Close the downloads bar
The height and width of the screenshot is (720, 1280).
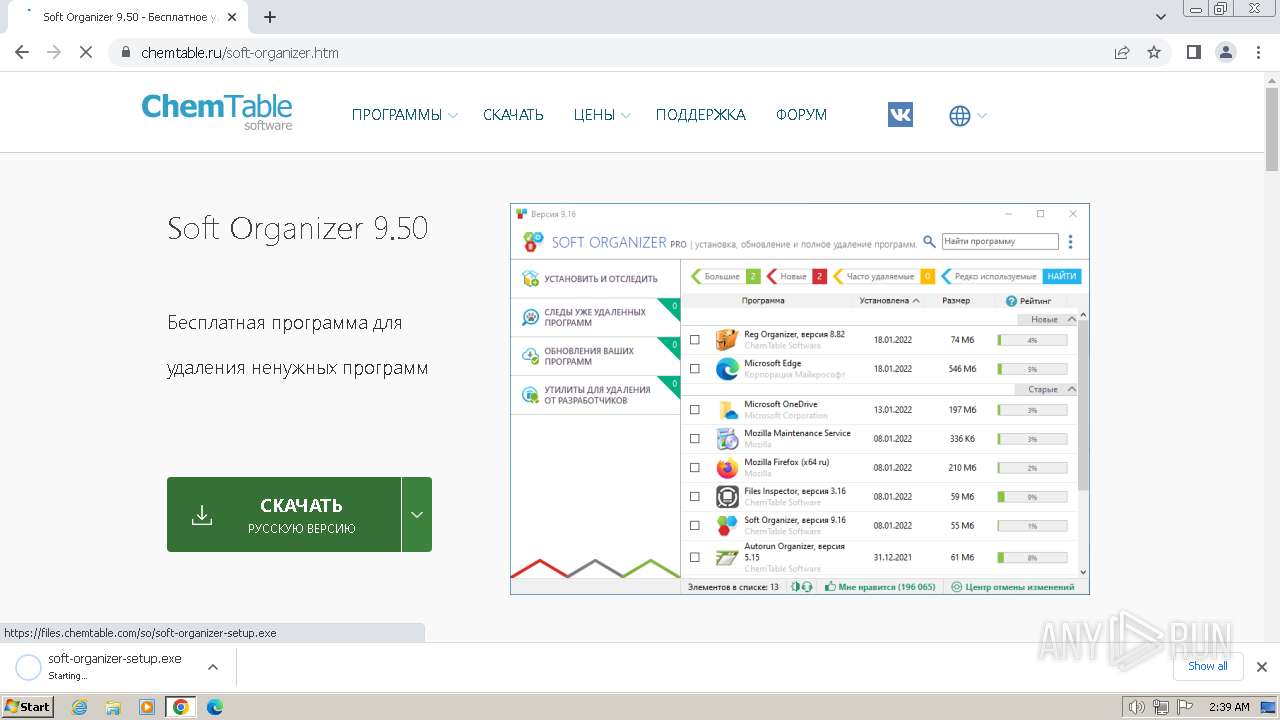coord(1262,667)
